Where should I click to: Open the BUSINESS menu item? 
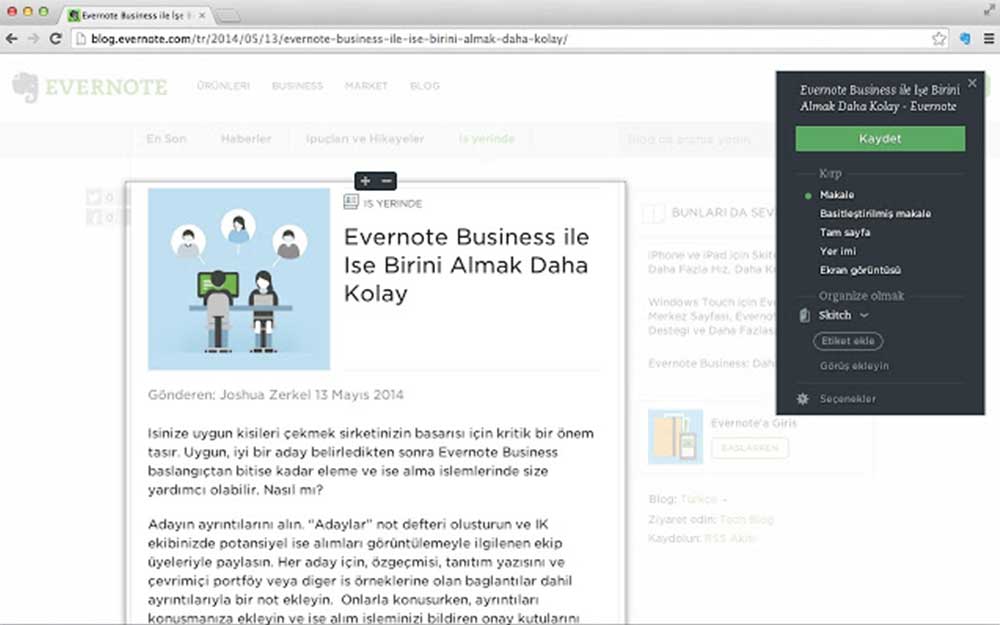(x=297, y=85)
